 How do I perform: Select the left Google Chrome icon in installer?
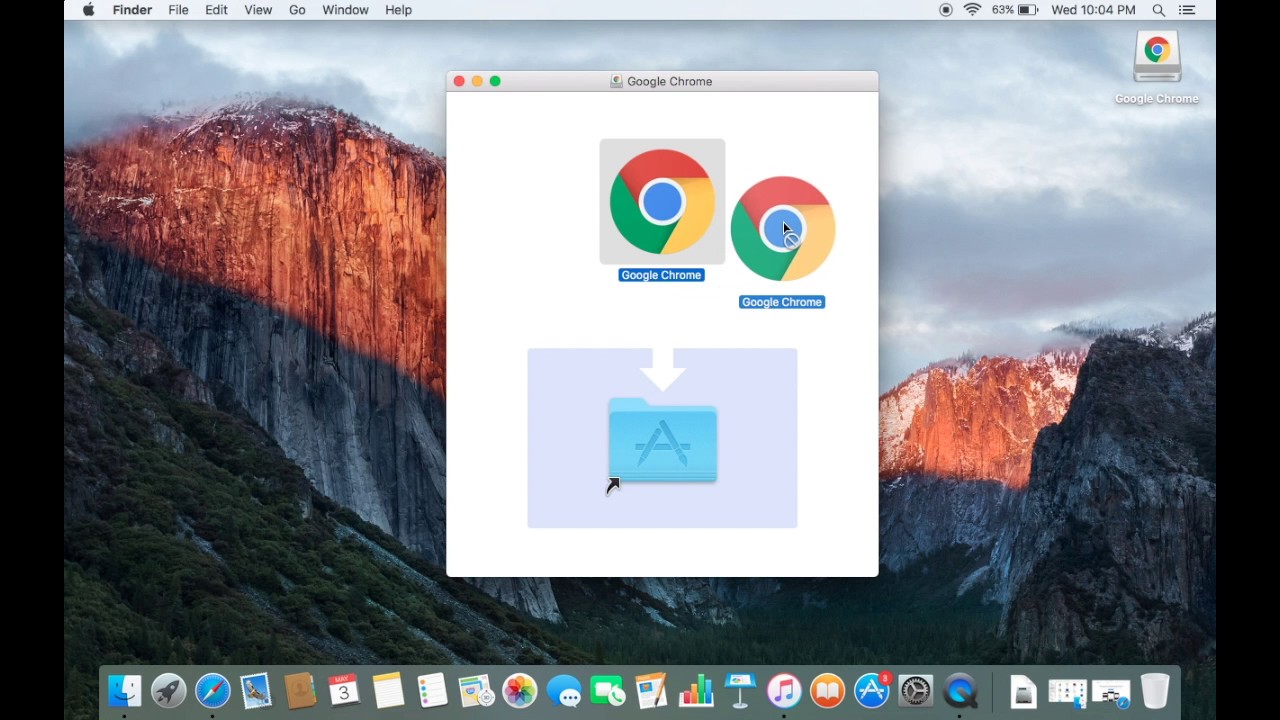tap(661, 200)
